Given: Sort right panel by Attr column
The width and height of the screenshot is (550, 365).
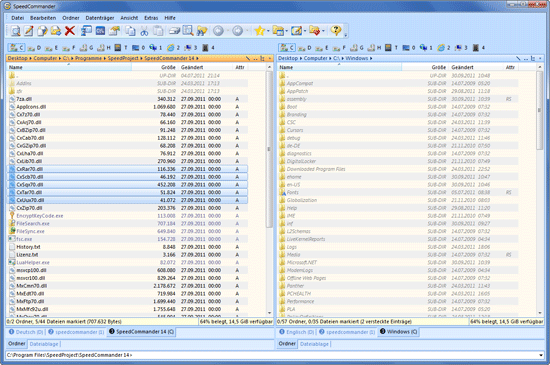Looking at the screenshot, I should 510,67.
